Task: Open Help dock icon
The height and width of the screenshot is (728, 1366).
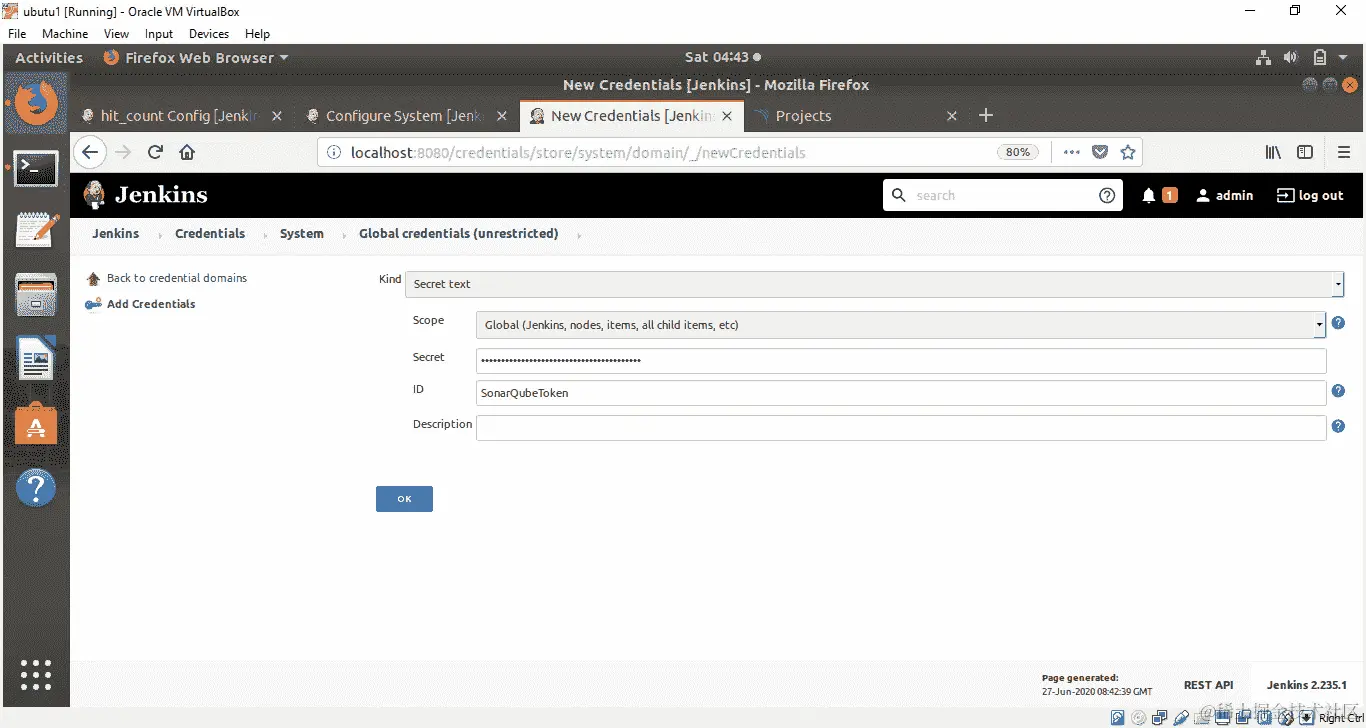Action: [x=36, y=489]
